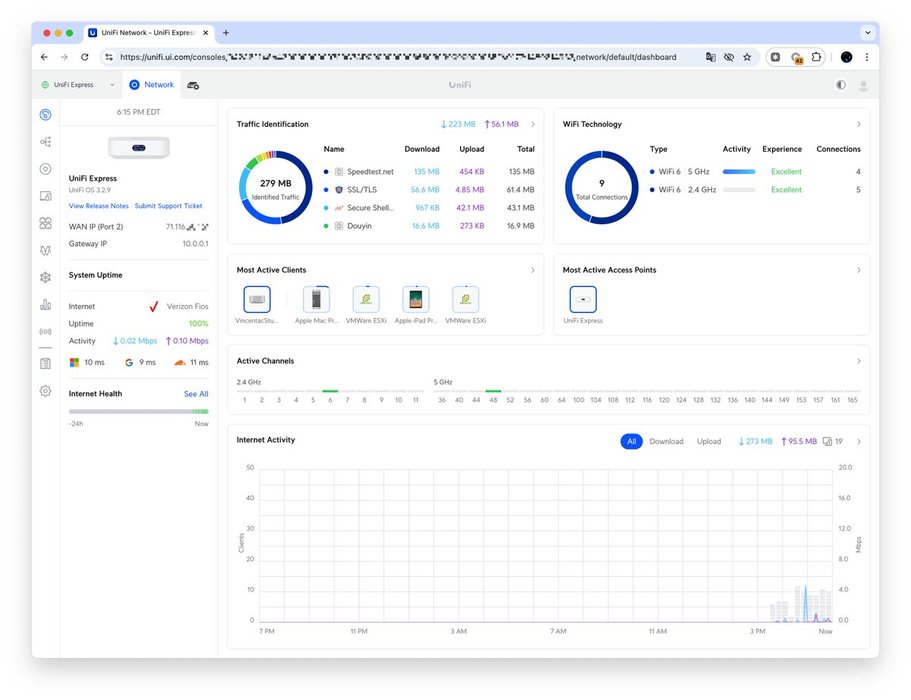The width and height of the screenshot is (911, 700).
Task: Click the Submit Support Ticket link
Action: [169, 206]
